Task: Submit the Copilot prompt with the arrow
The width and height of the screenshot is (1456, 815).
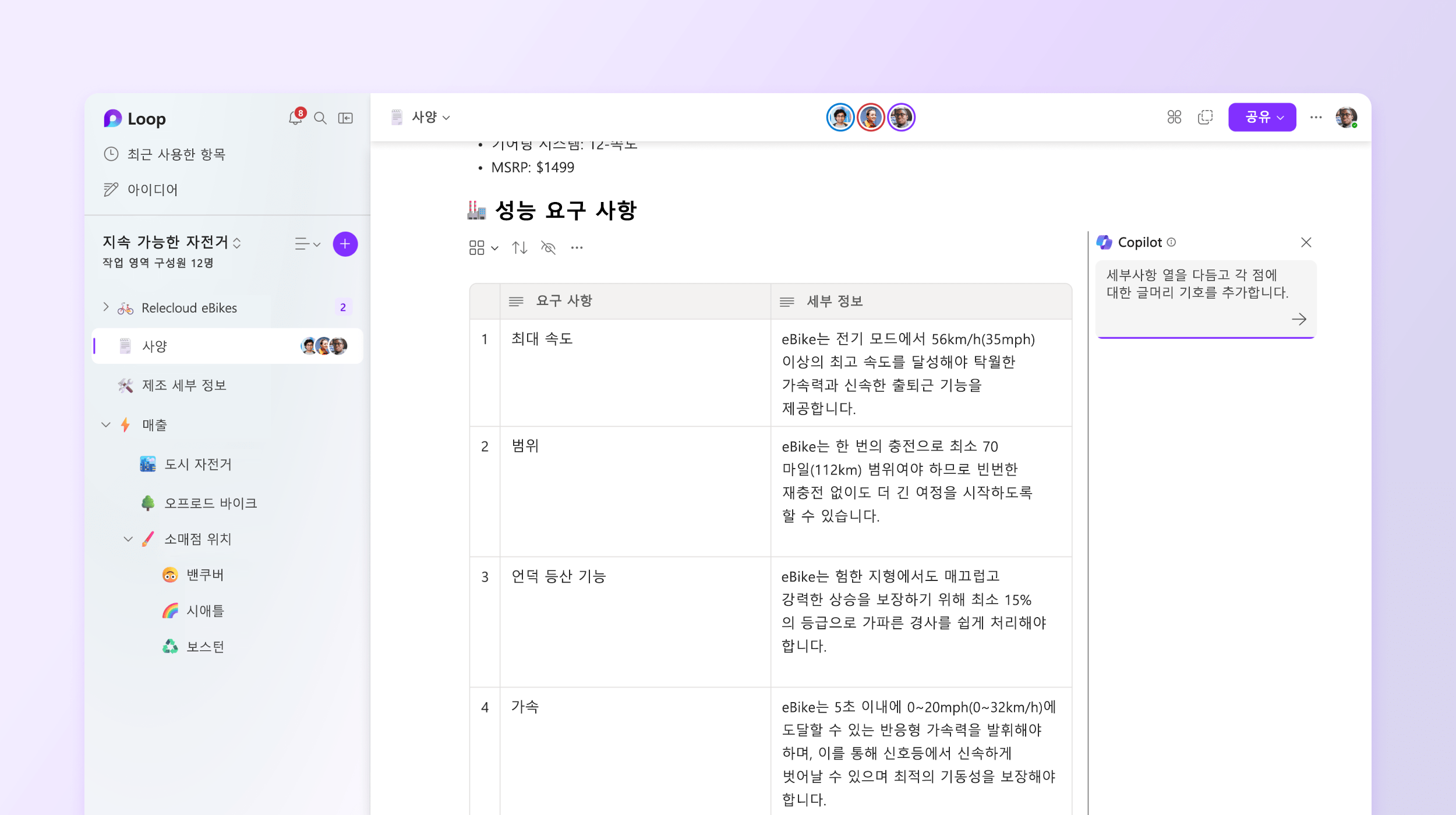Action: coord(1299,319)
